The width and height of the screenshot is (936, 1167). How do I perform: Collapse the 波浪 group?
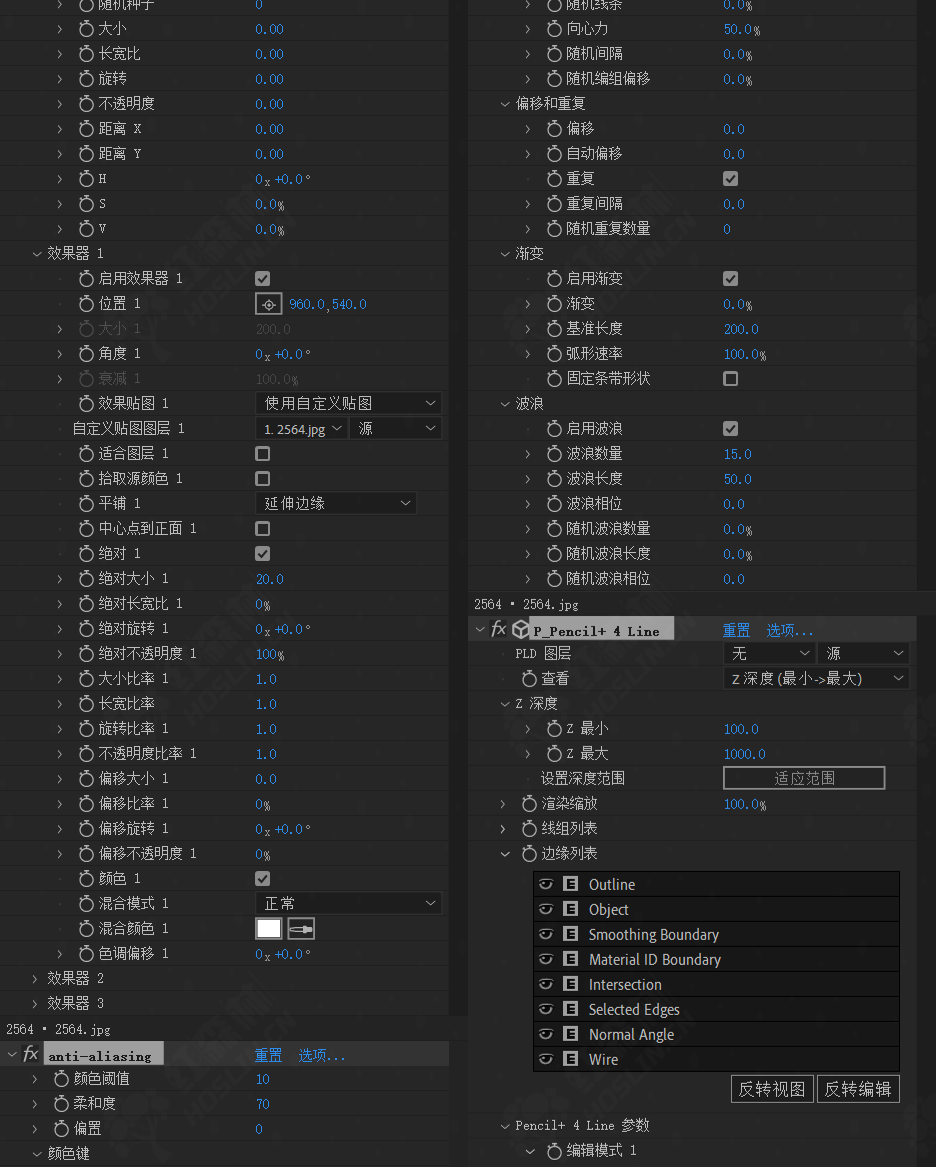point(505,404)
